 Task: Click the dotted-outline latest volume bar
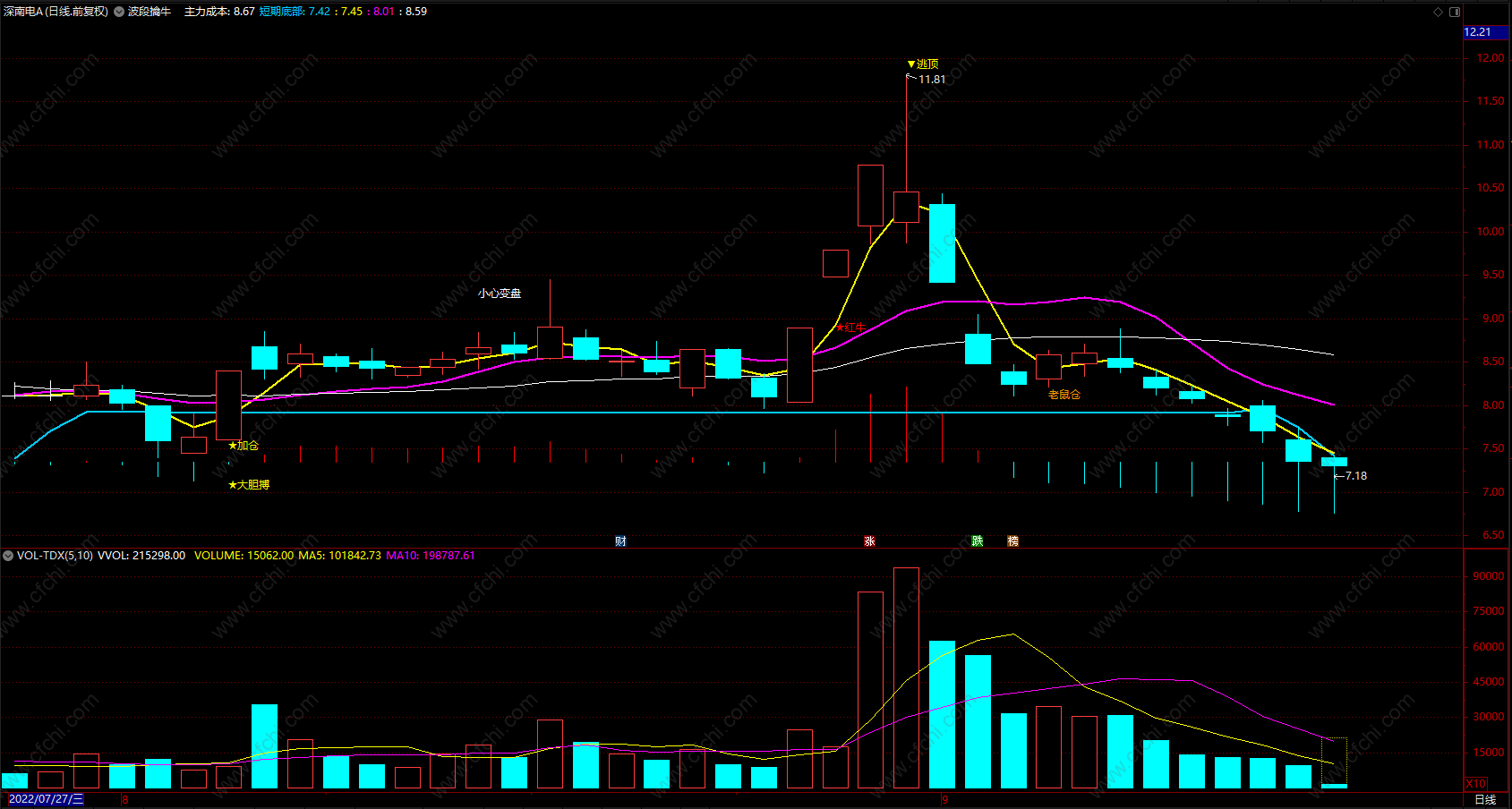[x=1334, y=763]
